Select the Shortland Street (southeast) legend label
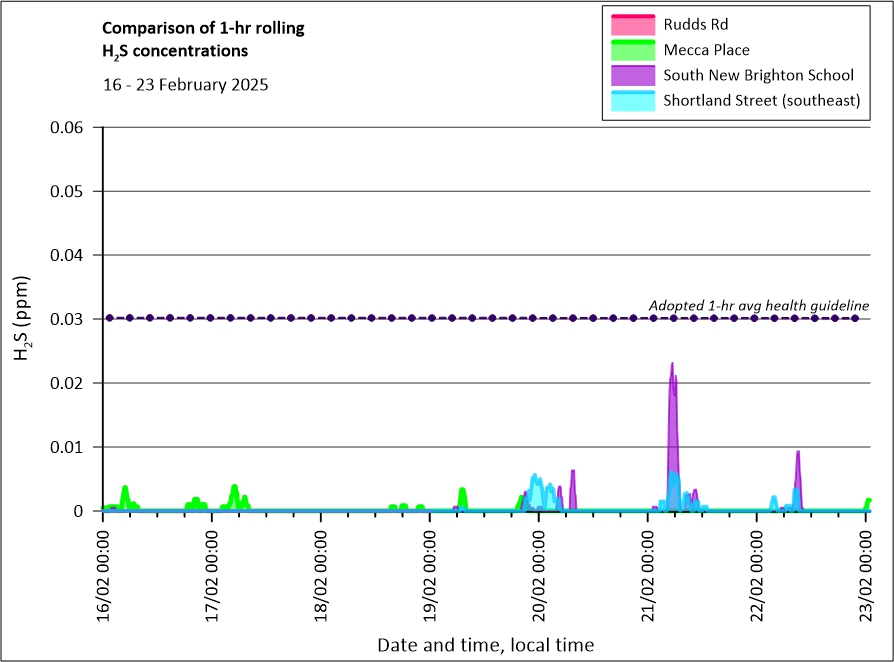The height and width of the screenshot is (662, 894). tap(761, 100)
